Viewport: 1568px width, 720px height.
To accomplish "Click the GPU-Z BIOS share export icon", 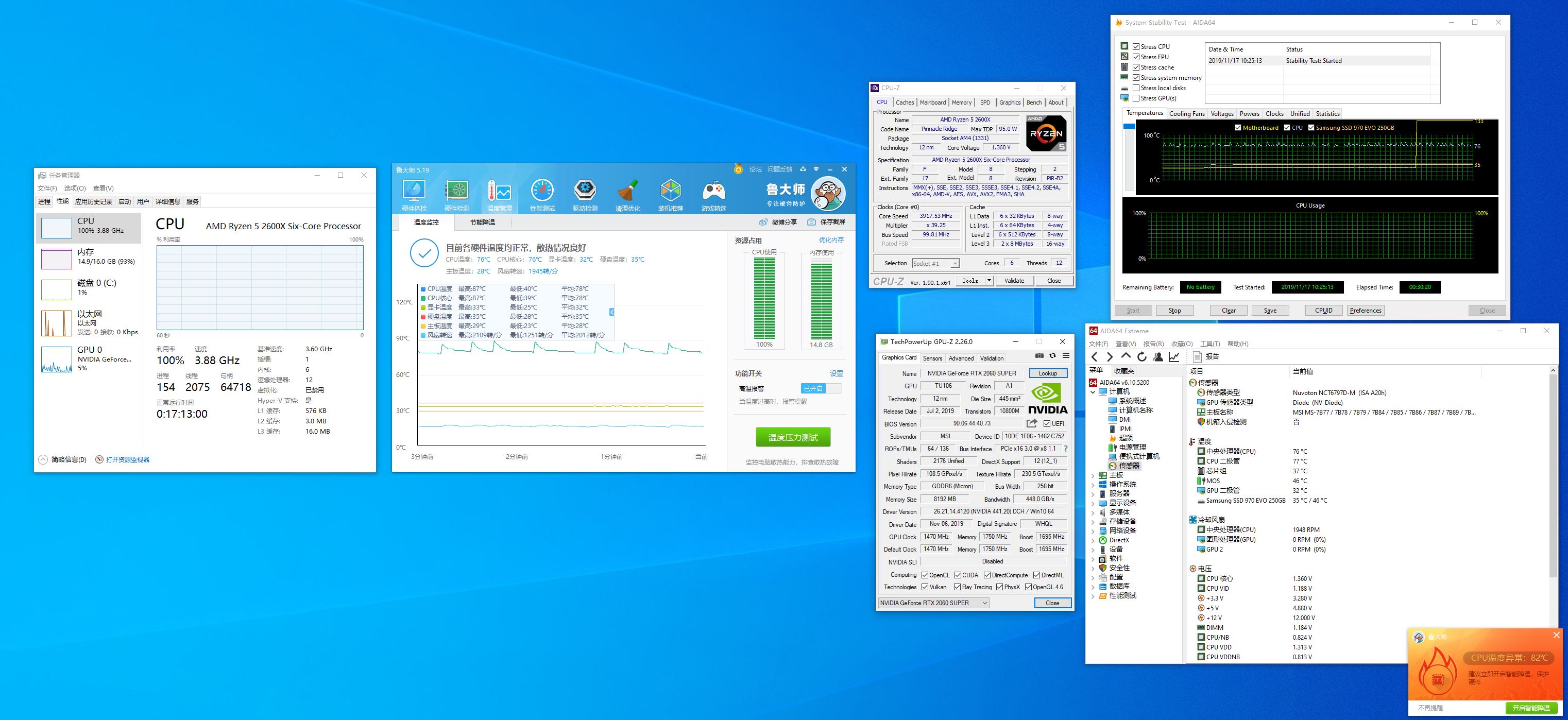I will (x=1031, y=423).
